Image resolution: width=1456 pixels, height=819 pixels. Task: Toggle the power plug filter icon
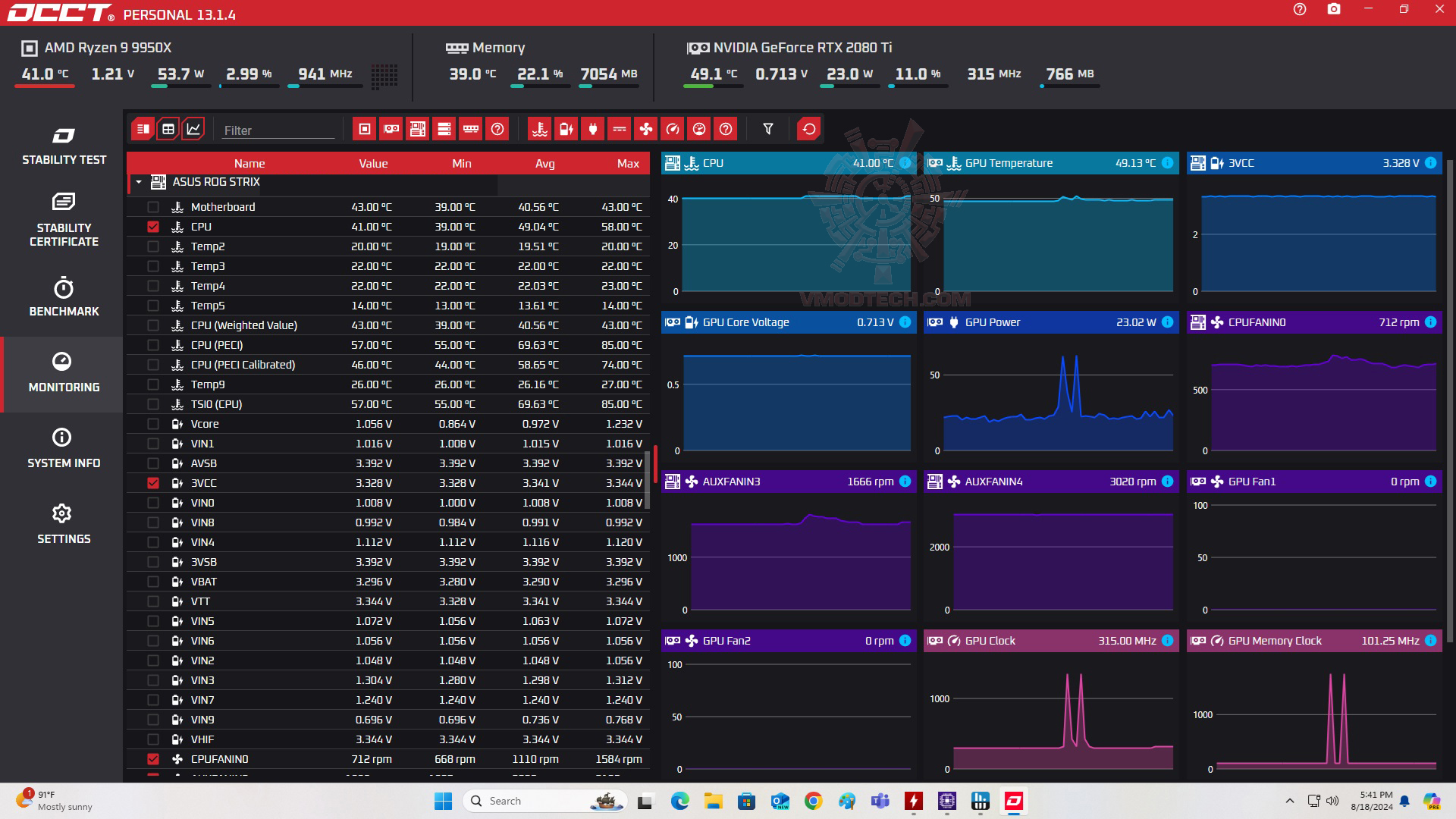point(593,129)
